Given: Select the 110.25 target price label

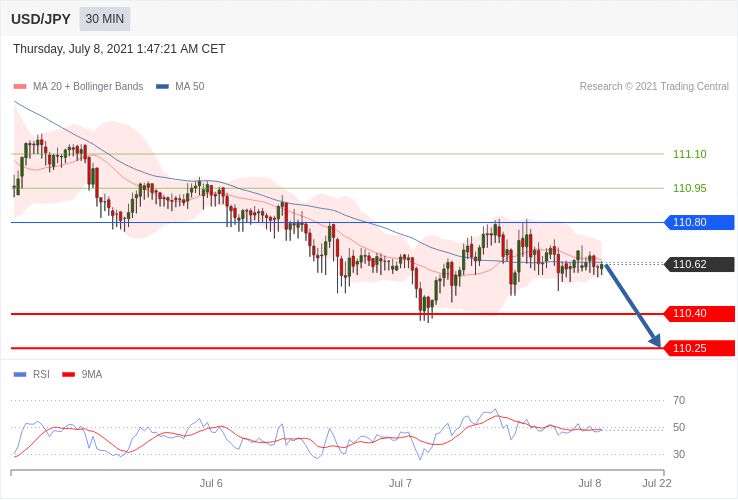Looking at the screenshot, I should 699,348.
